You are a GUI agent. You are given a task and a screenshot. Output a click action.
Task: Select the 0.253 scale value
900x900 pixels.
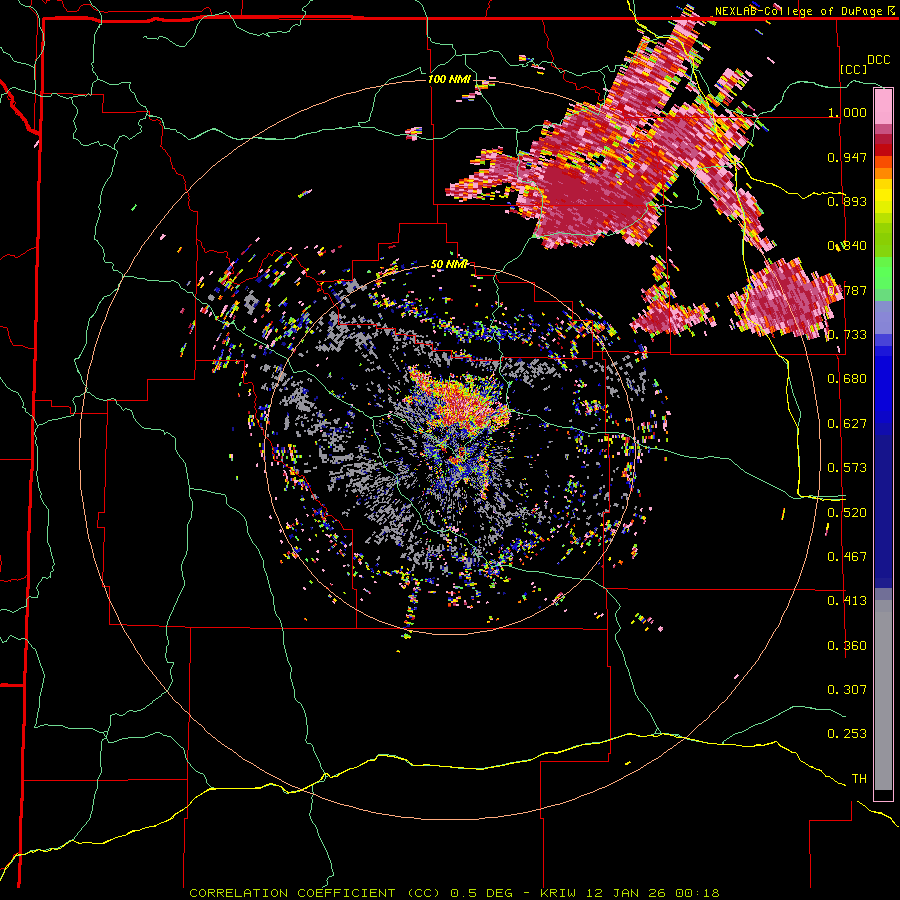(x=847, y=734)
